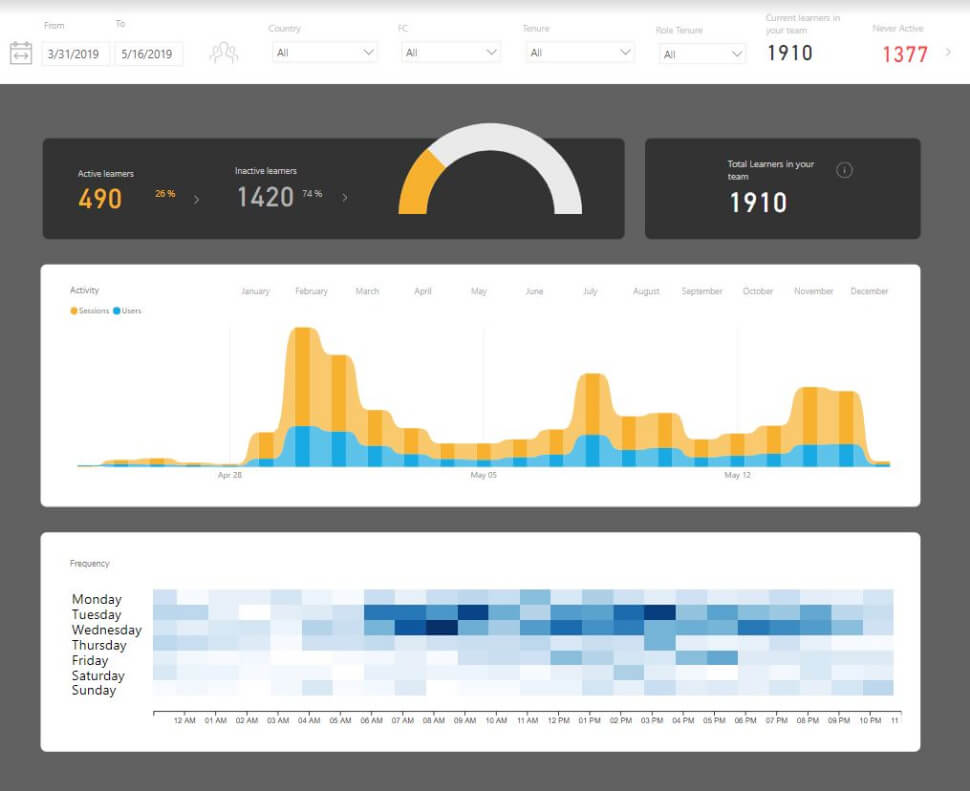The height and width of the screenshot is (791, 970).
Task: Click the arrow next to Active learners
Action: (x=196, y=199)
